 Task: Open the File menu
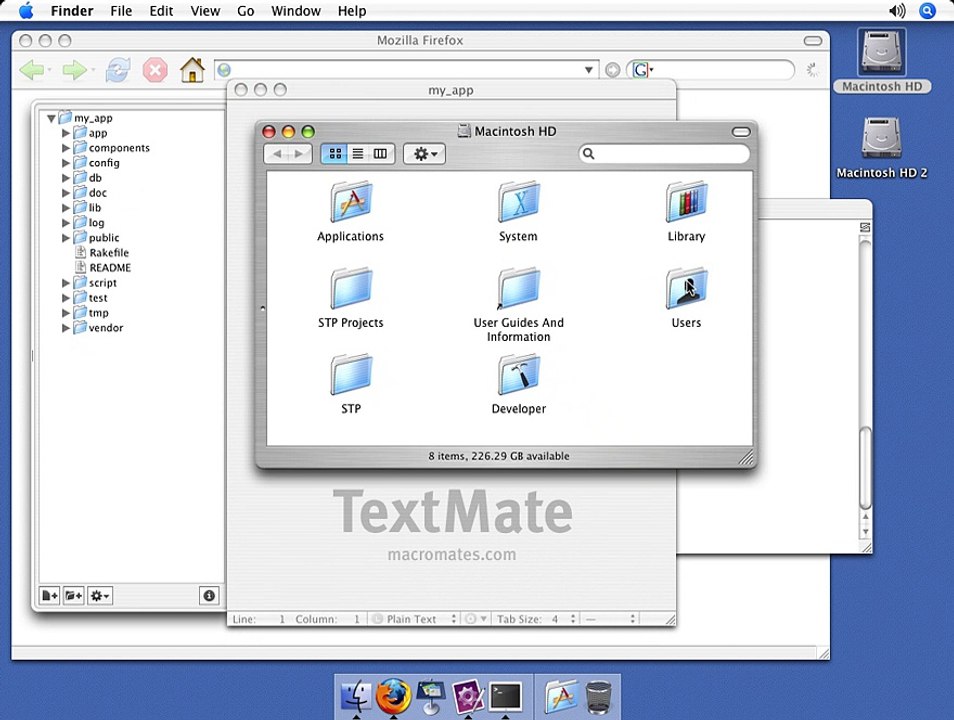(121, 10)
